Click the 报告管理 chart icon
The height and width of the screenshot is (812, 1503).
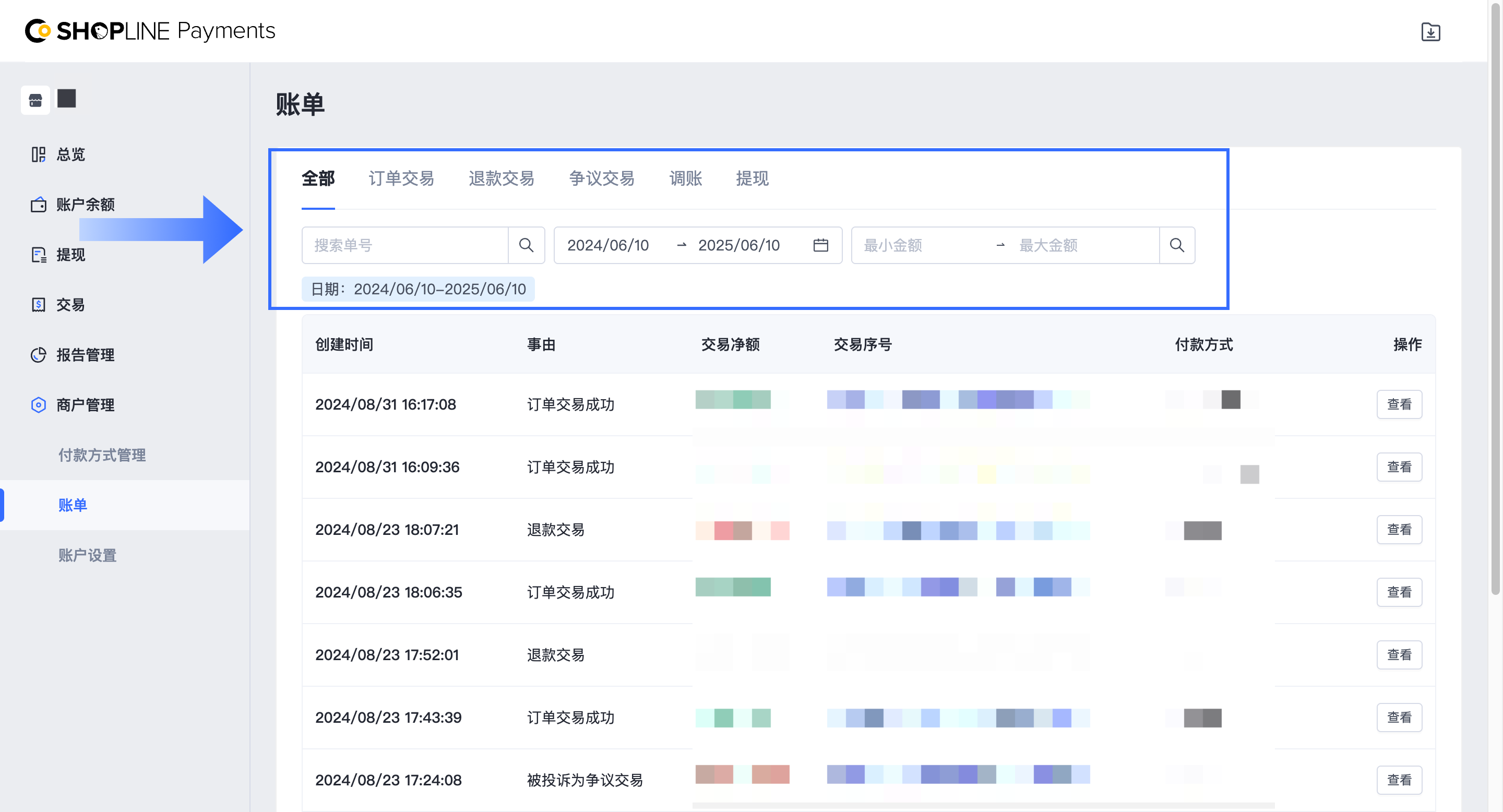(39, 355)
